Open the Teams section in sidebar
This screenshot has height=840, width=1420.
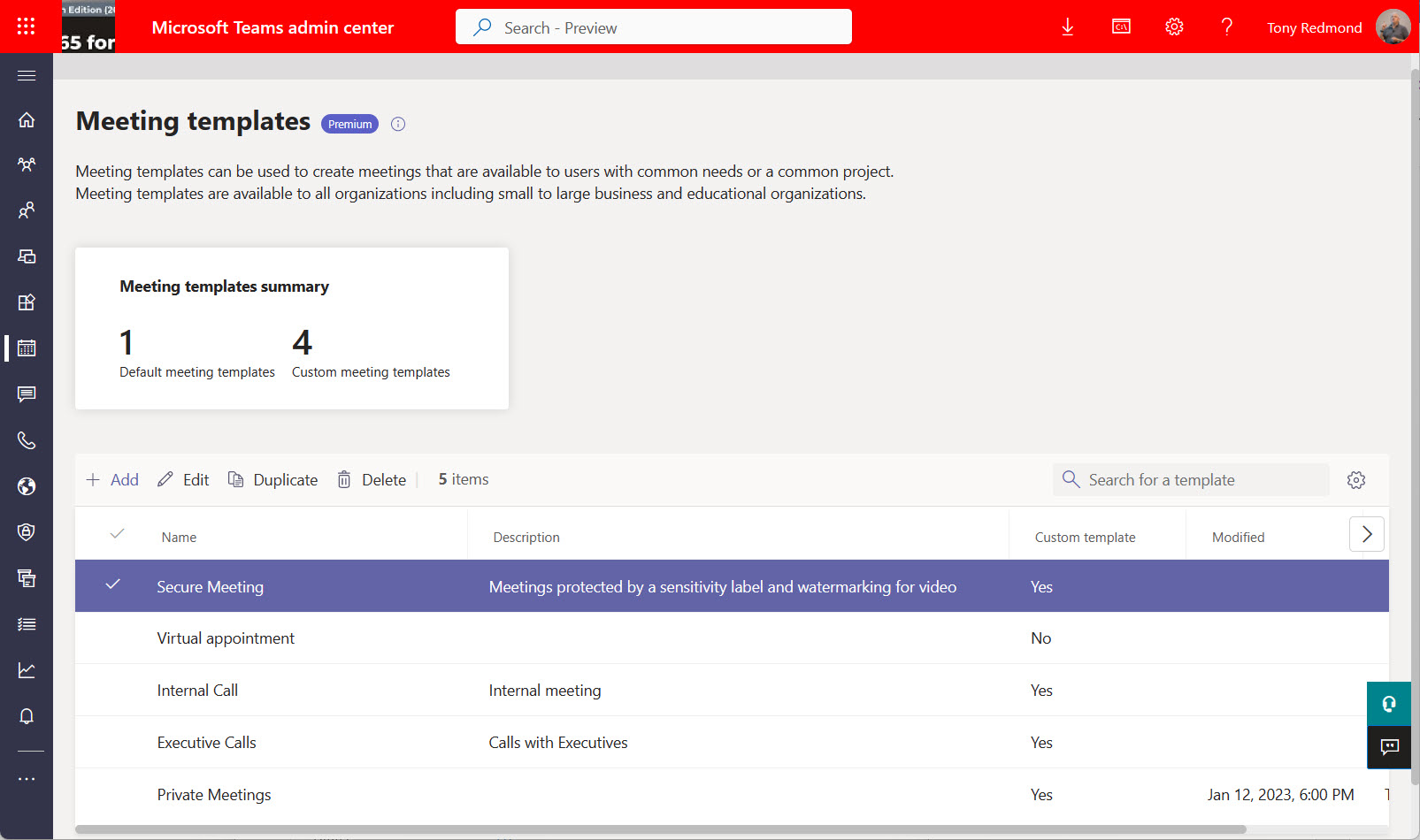pos(27,164)
